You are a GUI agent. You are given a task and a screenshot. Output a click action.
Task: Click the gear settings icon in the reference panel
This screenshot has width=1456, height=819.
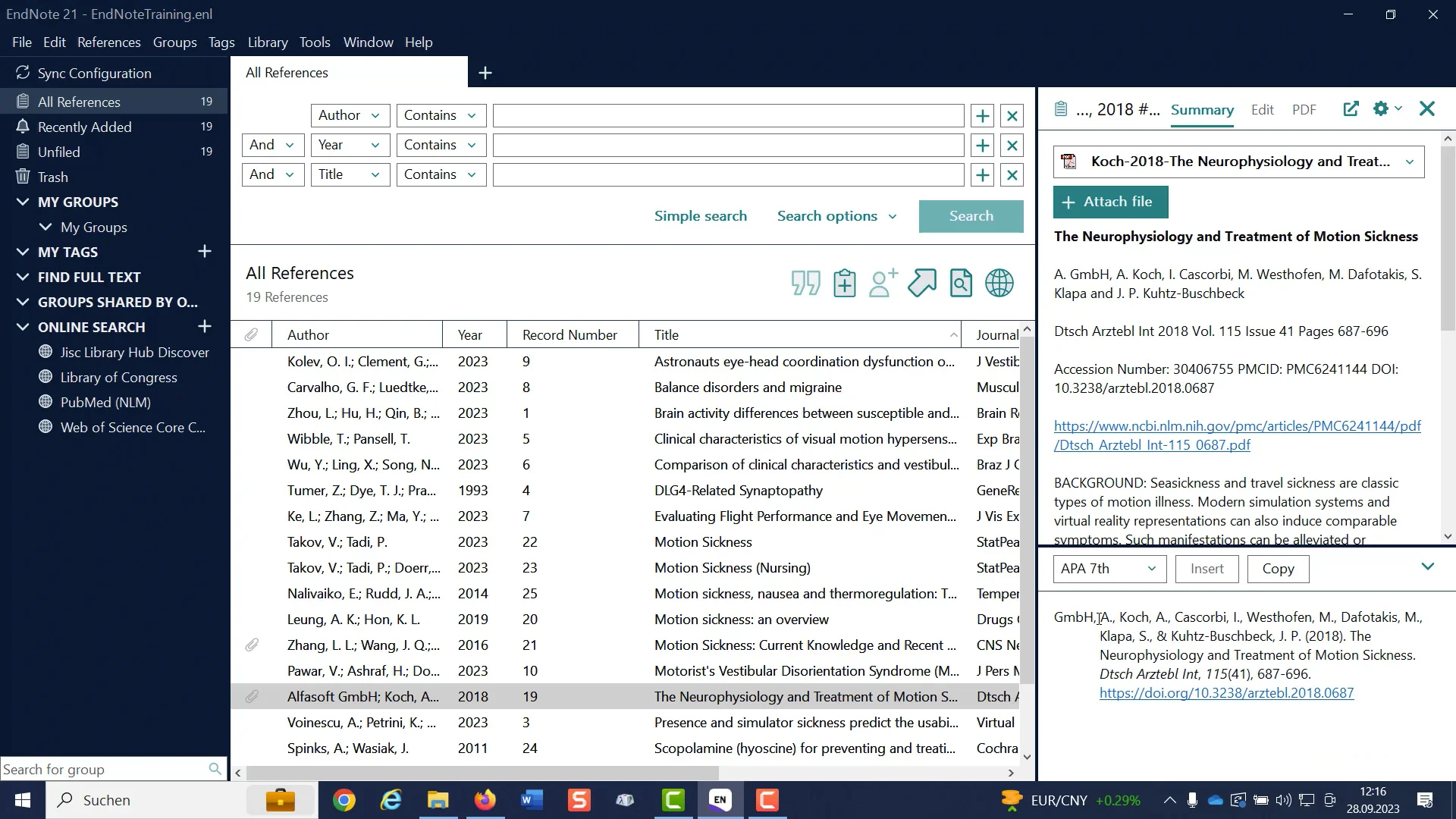tap(1381, 109)
